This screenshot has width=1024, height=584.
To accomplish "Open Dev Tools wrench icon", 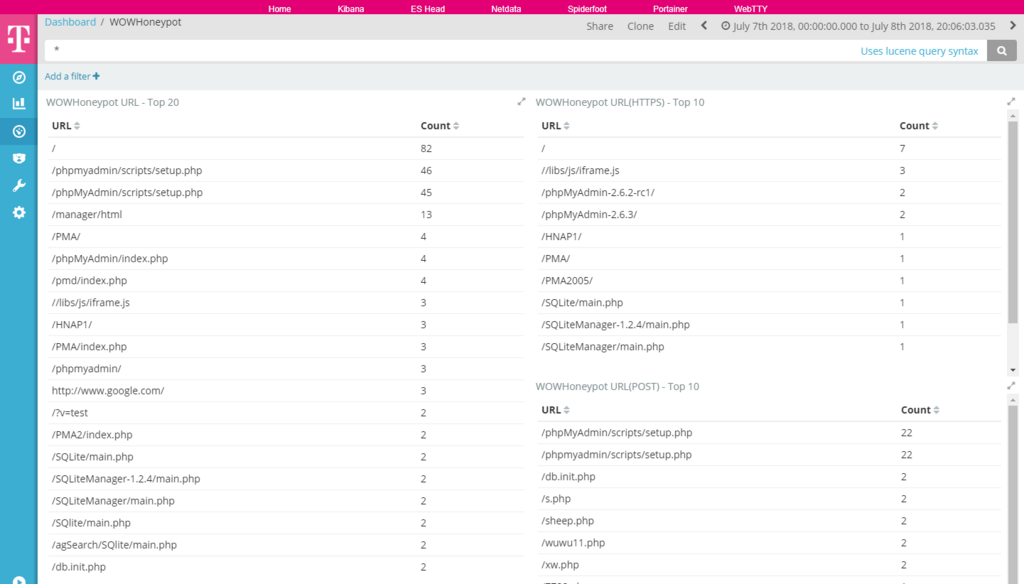I will pos(19,186).
